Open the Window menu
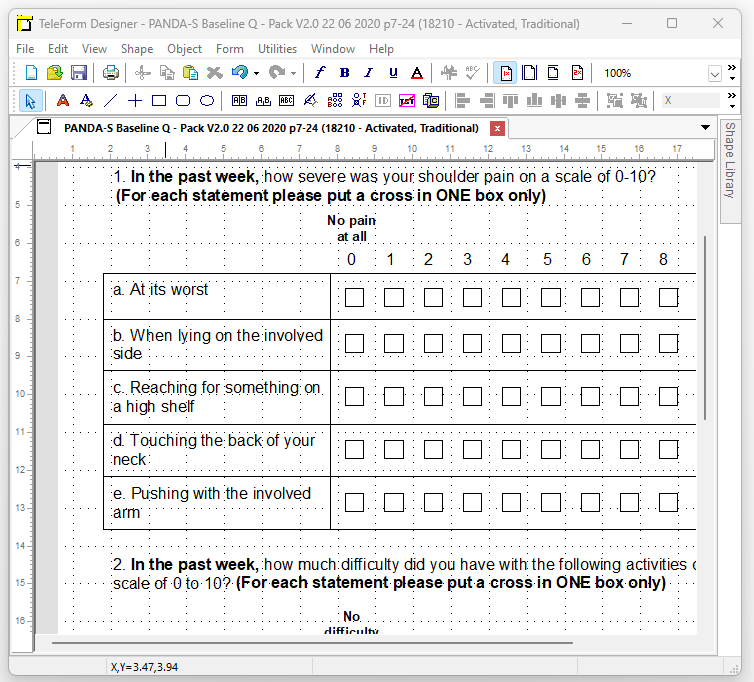 (333, 49)
